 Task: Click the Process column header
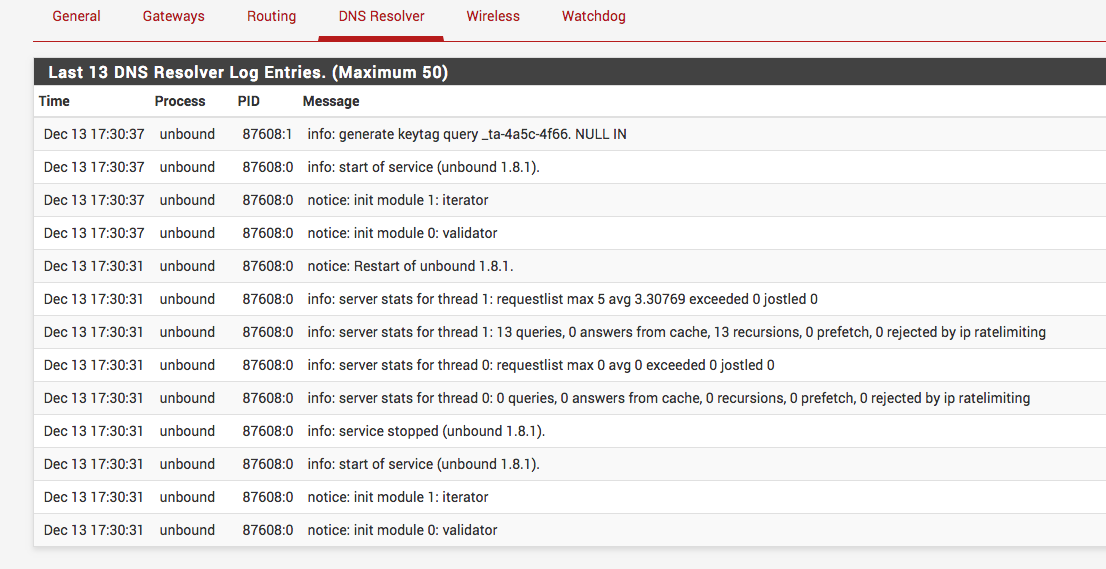(180, 101)
